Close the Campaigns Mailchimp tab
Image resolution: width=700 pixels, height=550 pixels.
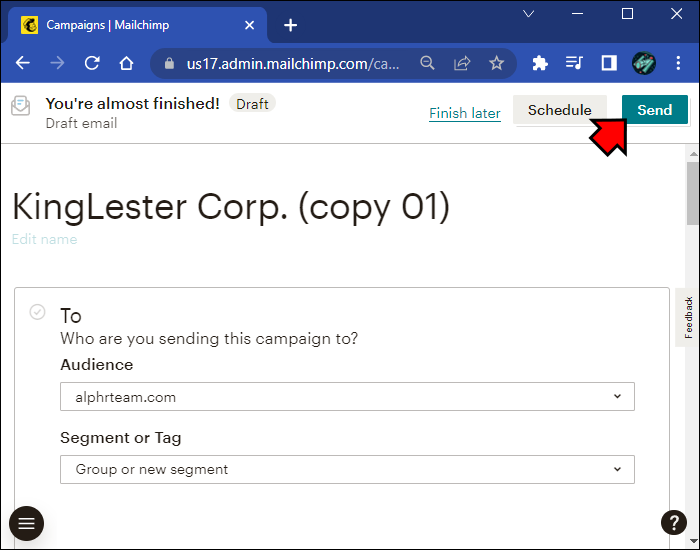tap(250, 25)
